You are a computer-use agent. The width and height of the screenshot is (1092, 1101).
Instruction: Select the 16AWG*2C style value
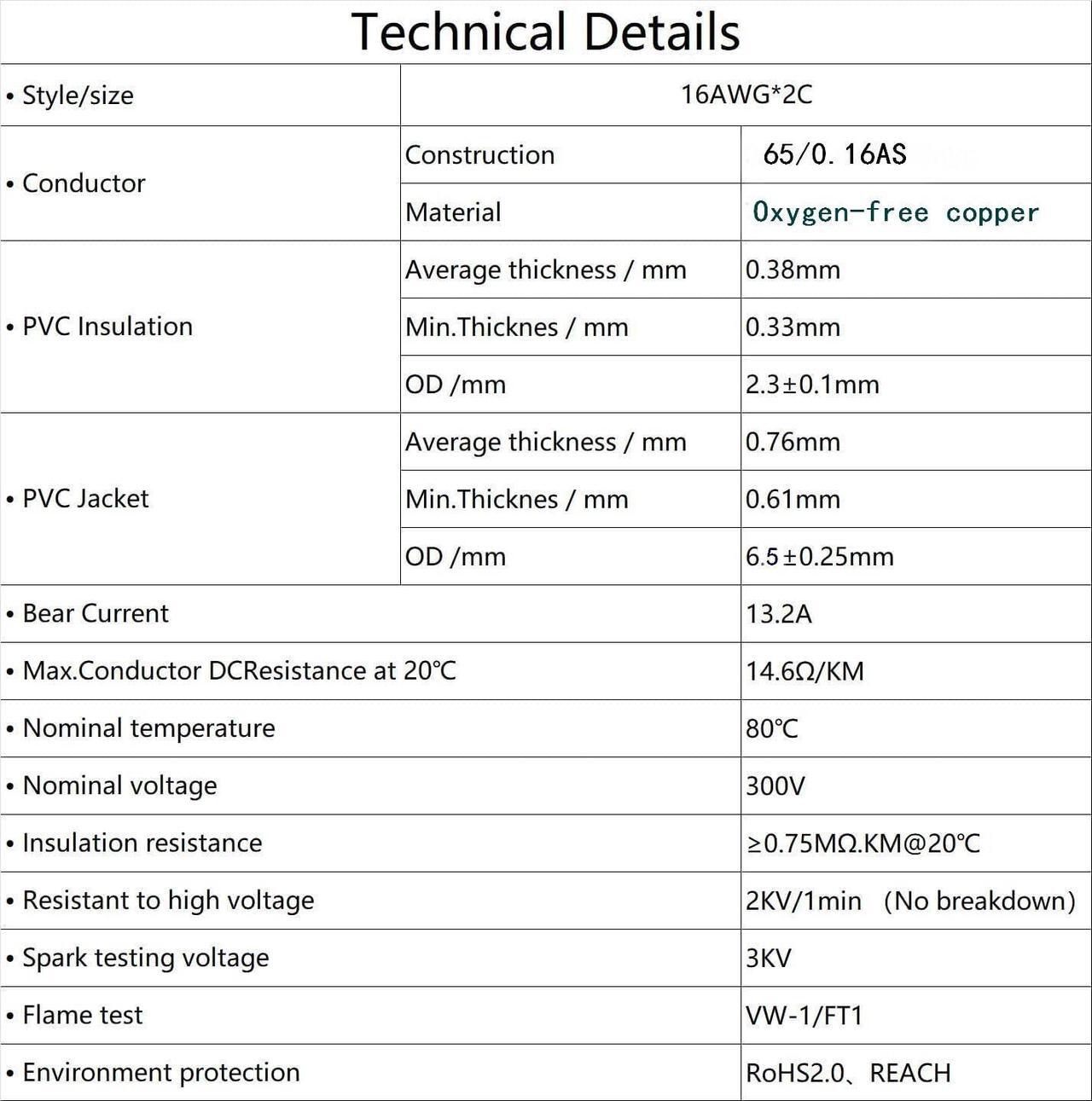tap(746, 94)
